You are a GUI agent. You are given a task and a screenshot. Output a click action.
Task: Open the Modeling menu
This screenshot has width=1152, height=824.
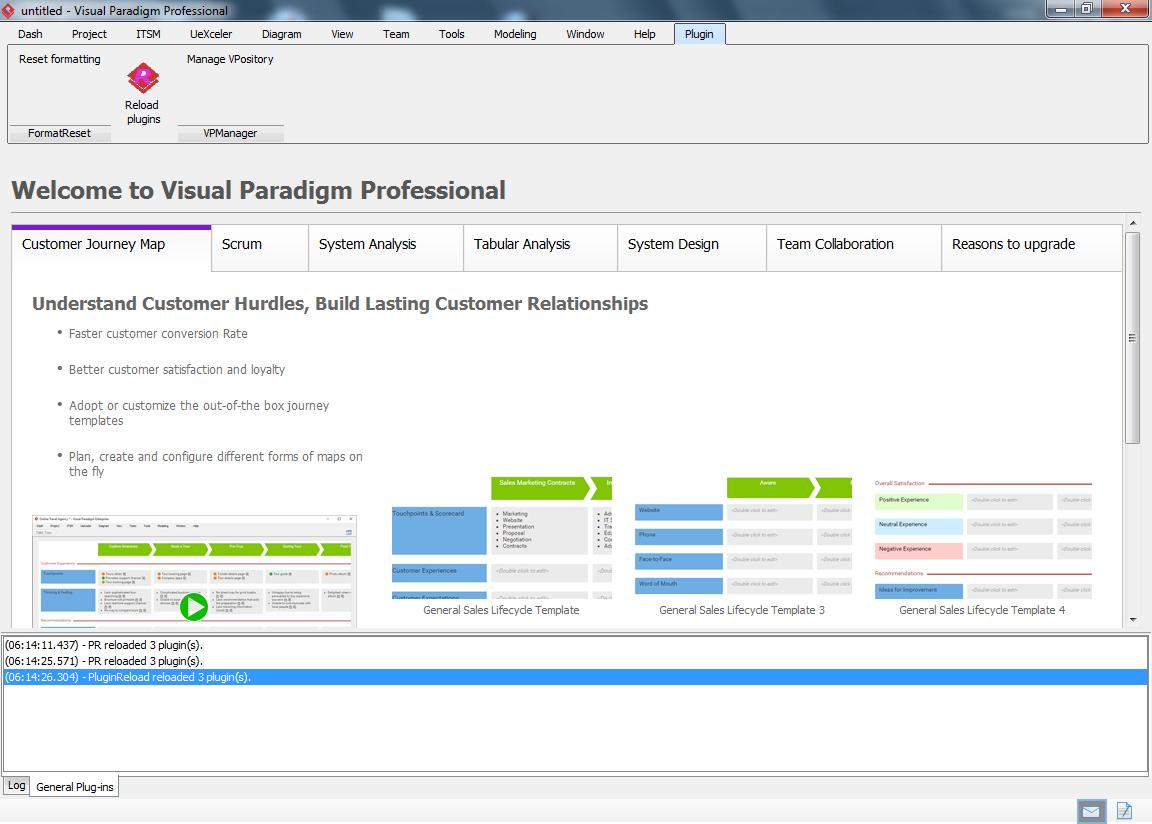tap(515, 34)
